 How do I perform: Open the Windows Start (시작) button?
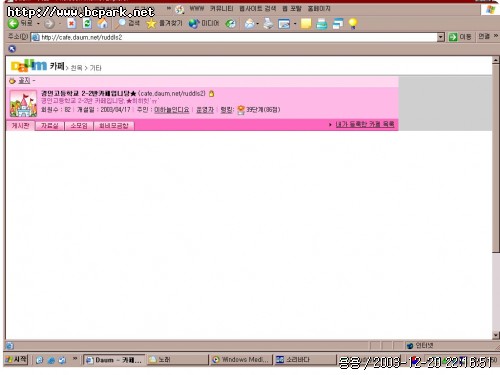click(x=16, y=359)
